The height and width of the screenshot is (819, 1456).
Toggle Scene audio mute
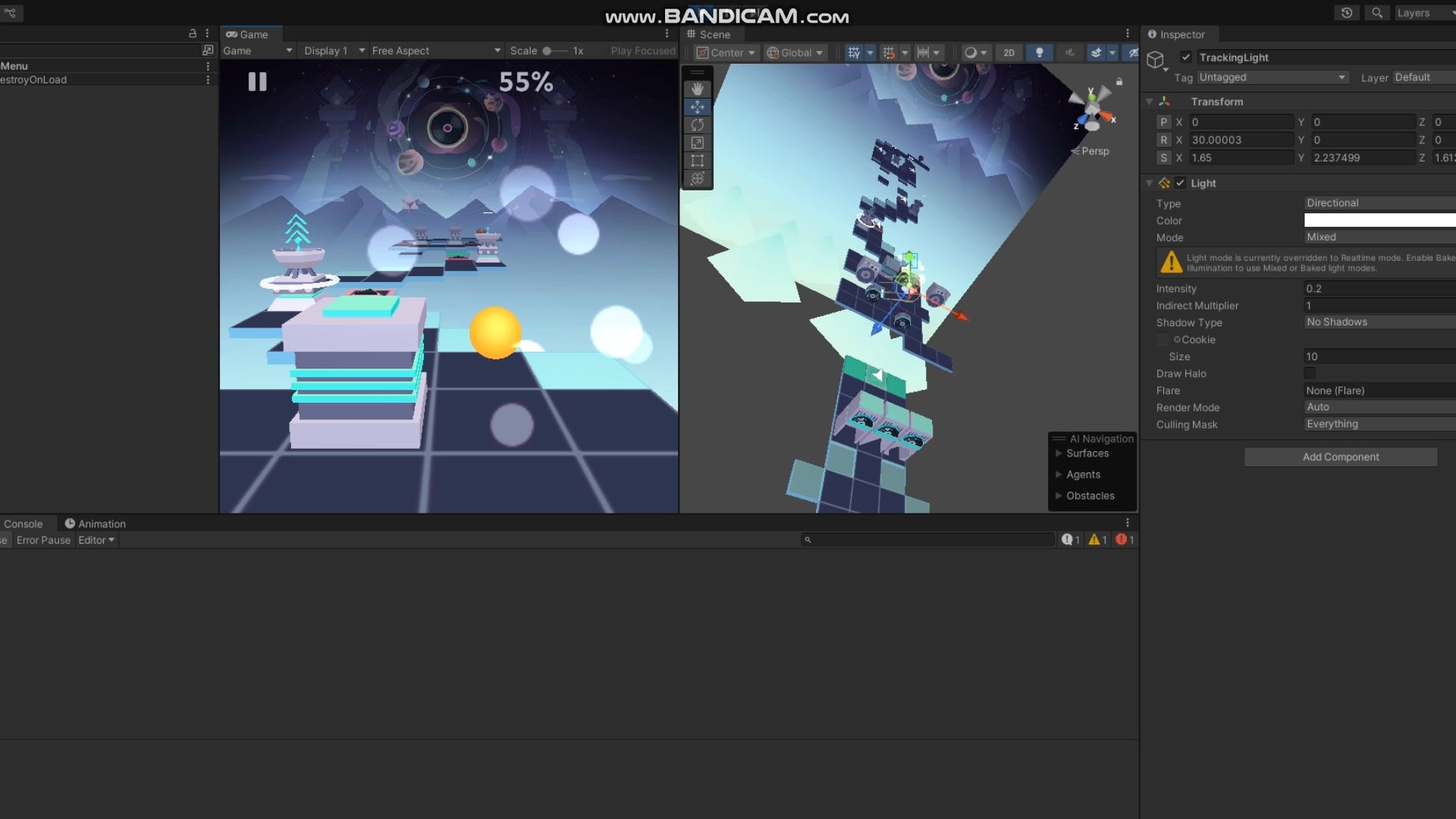tap(1069, 52)
